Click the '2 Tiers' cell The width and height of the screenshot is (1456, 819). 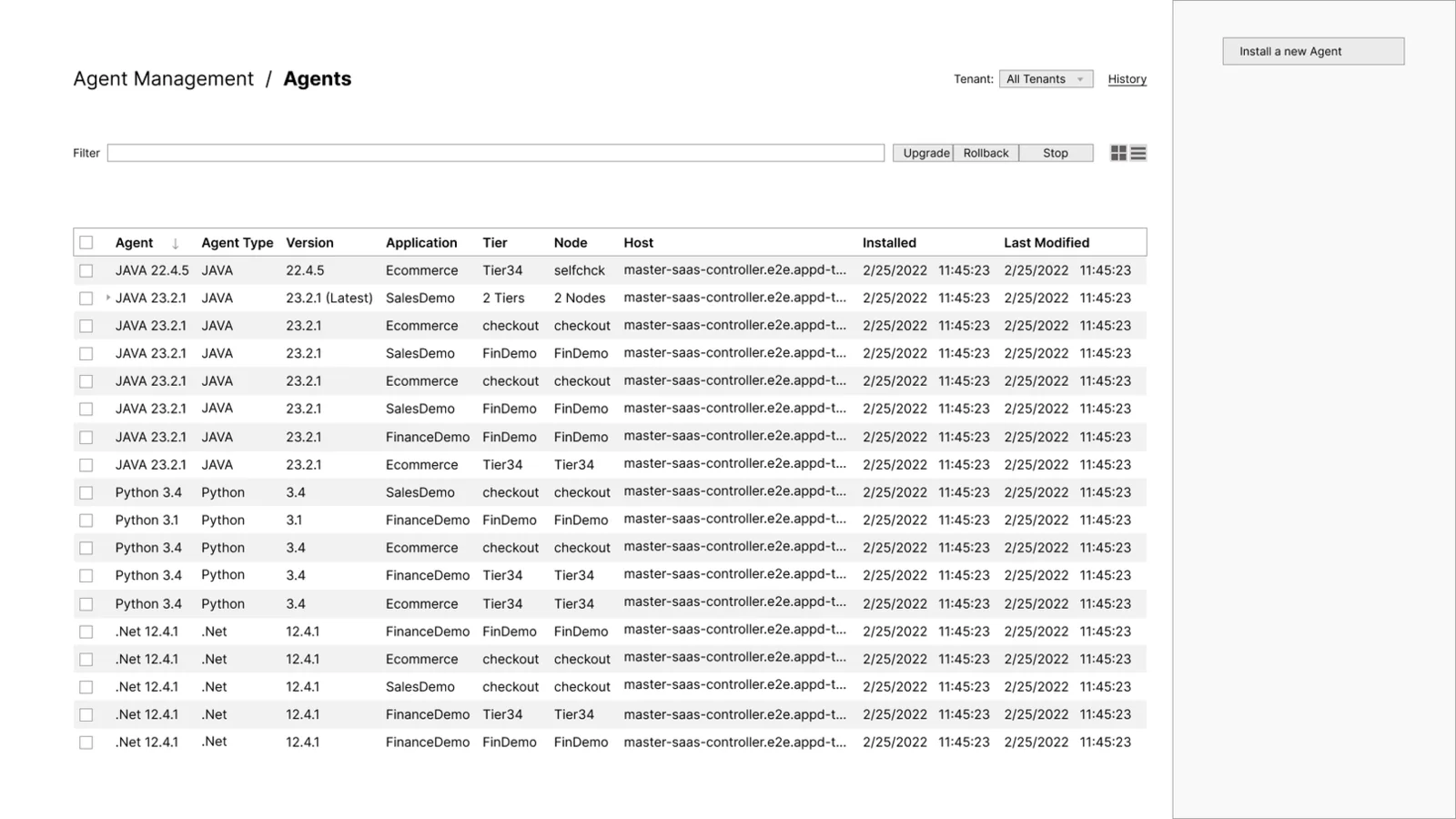point(503,298)
